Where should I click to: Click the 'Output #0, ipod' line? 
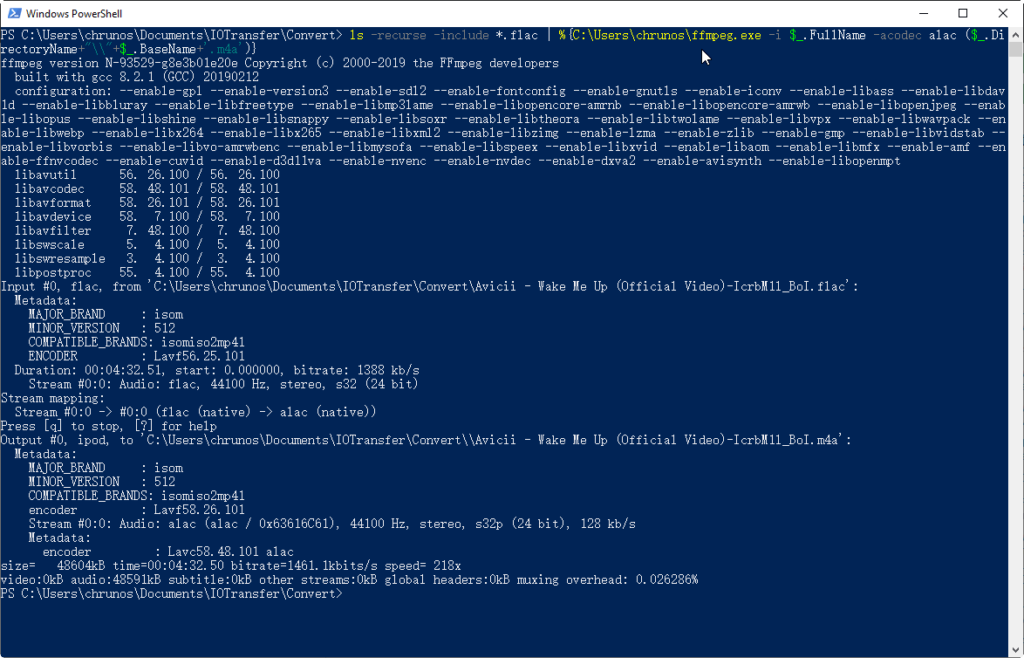point(426,440)
